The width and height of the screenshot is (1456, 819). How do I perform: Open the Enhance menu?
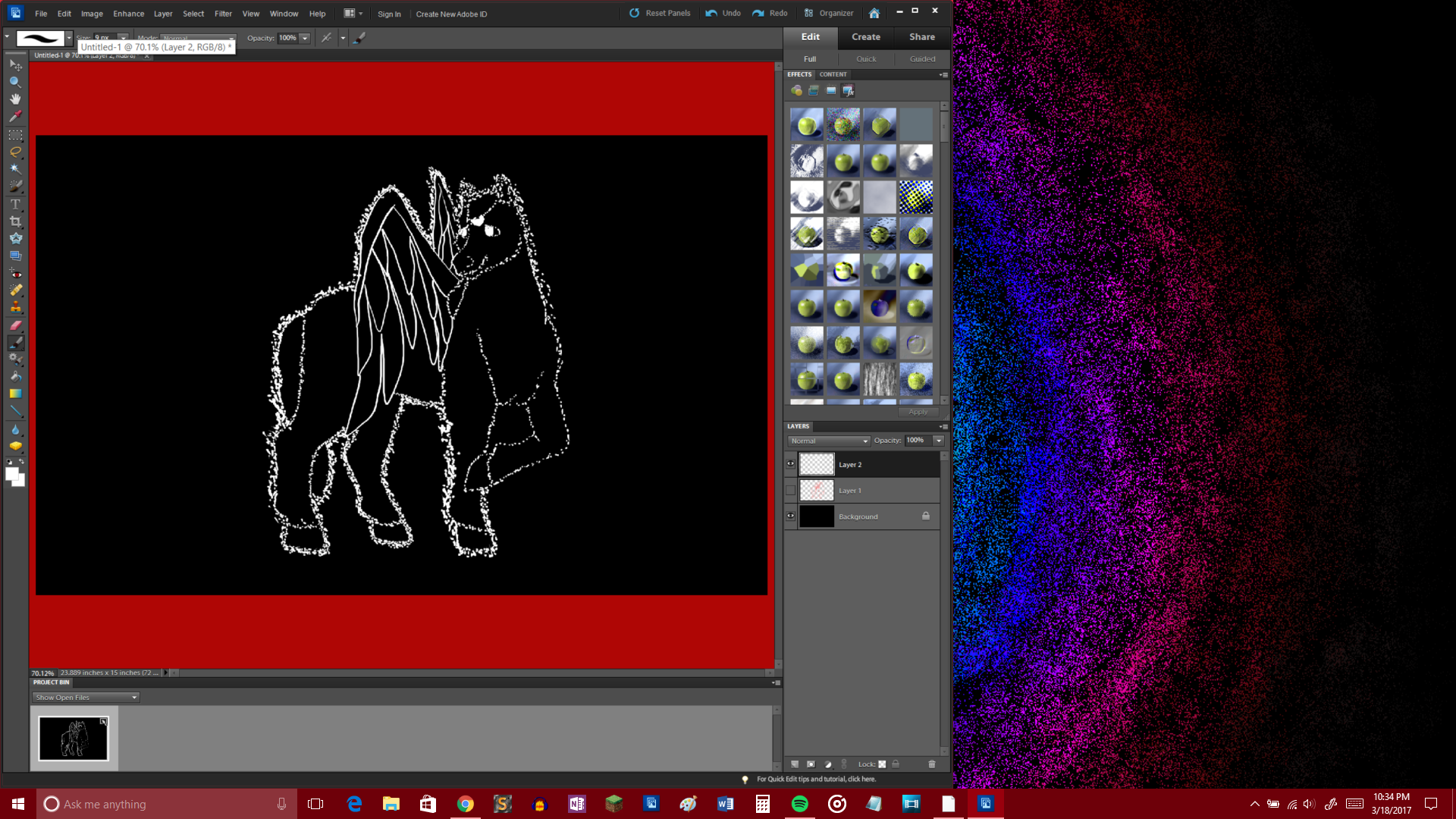(x=129, y=14)
